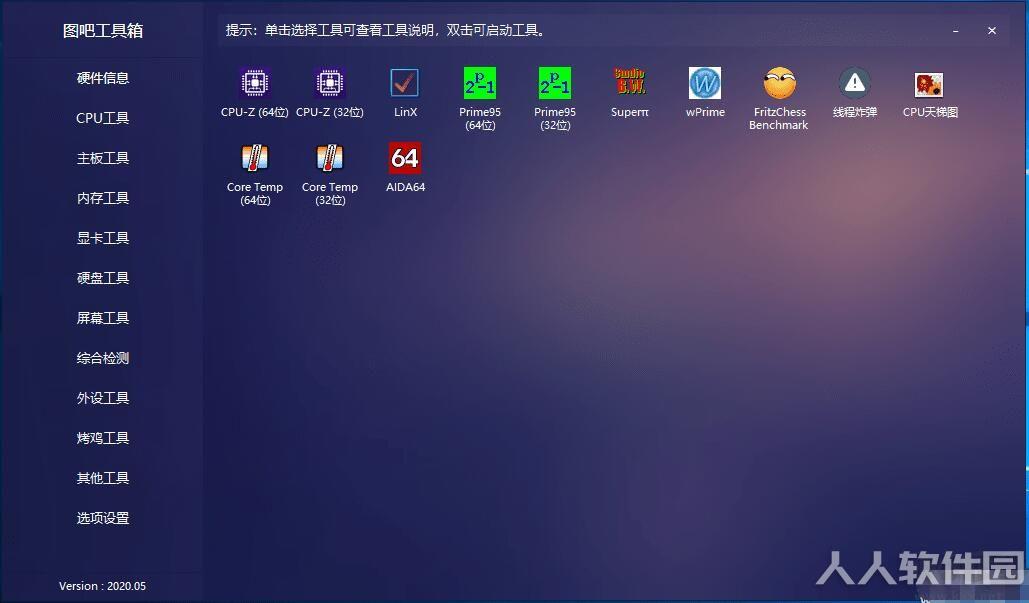Select the wPrime tool icon
This screenshot has width=1029, height=603.
click(x=705, y=83)
